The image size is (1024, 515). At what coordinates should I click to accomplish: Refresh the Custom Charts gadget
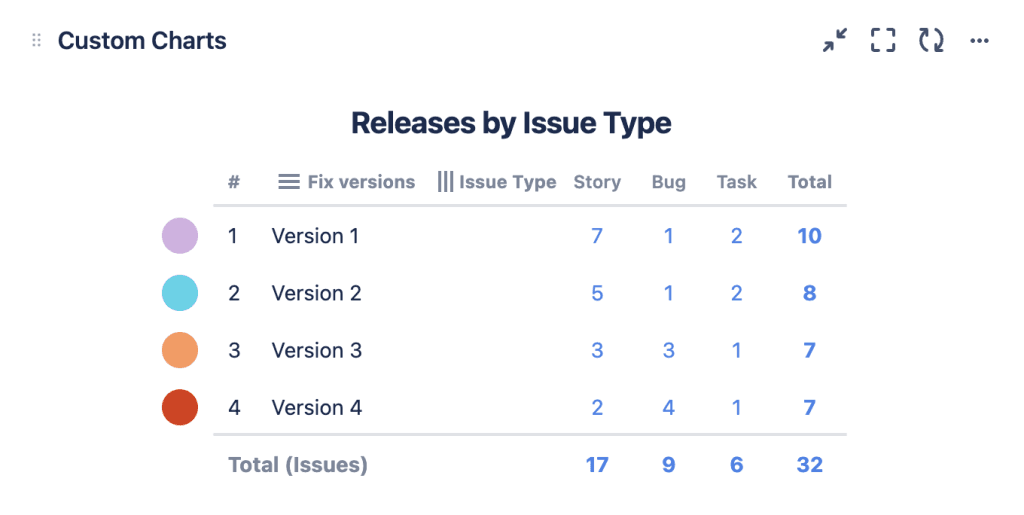point(931,41)
